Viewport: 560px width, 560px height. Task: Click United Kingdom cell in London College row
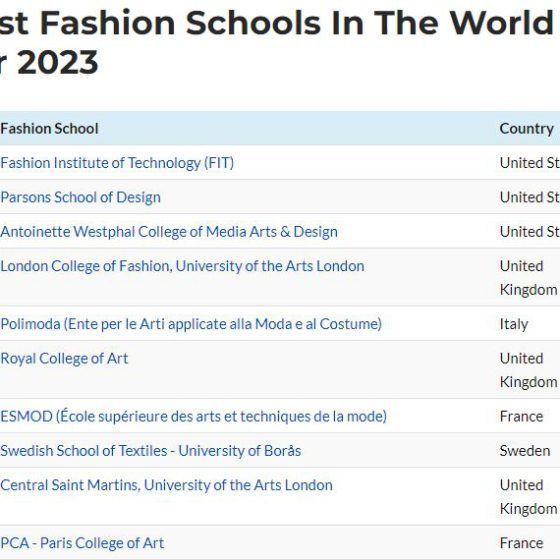[x=529, y=278]
